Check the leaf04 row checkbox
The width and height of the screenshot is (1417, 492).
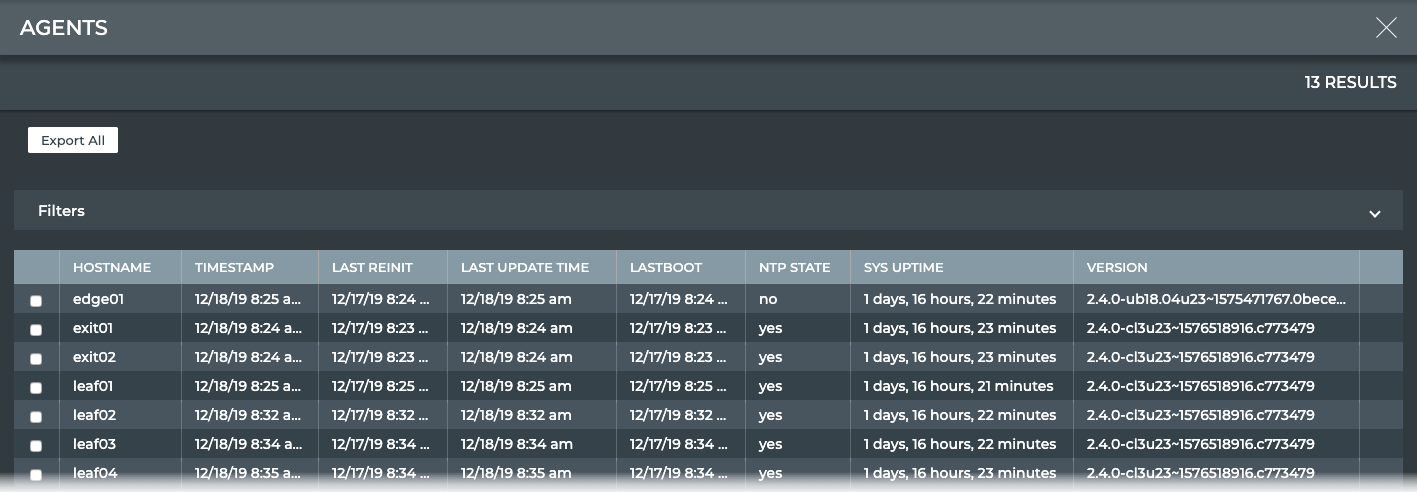(x=37, y=474)
